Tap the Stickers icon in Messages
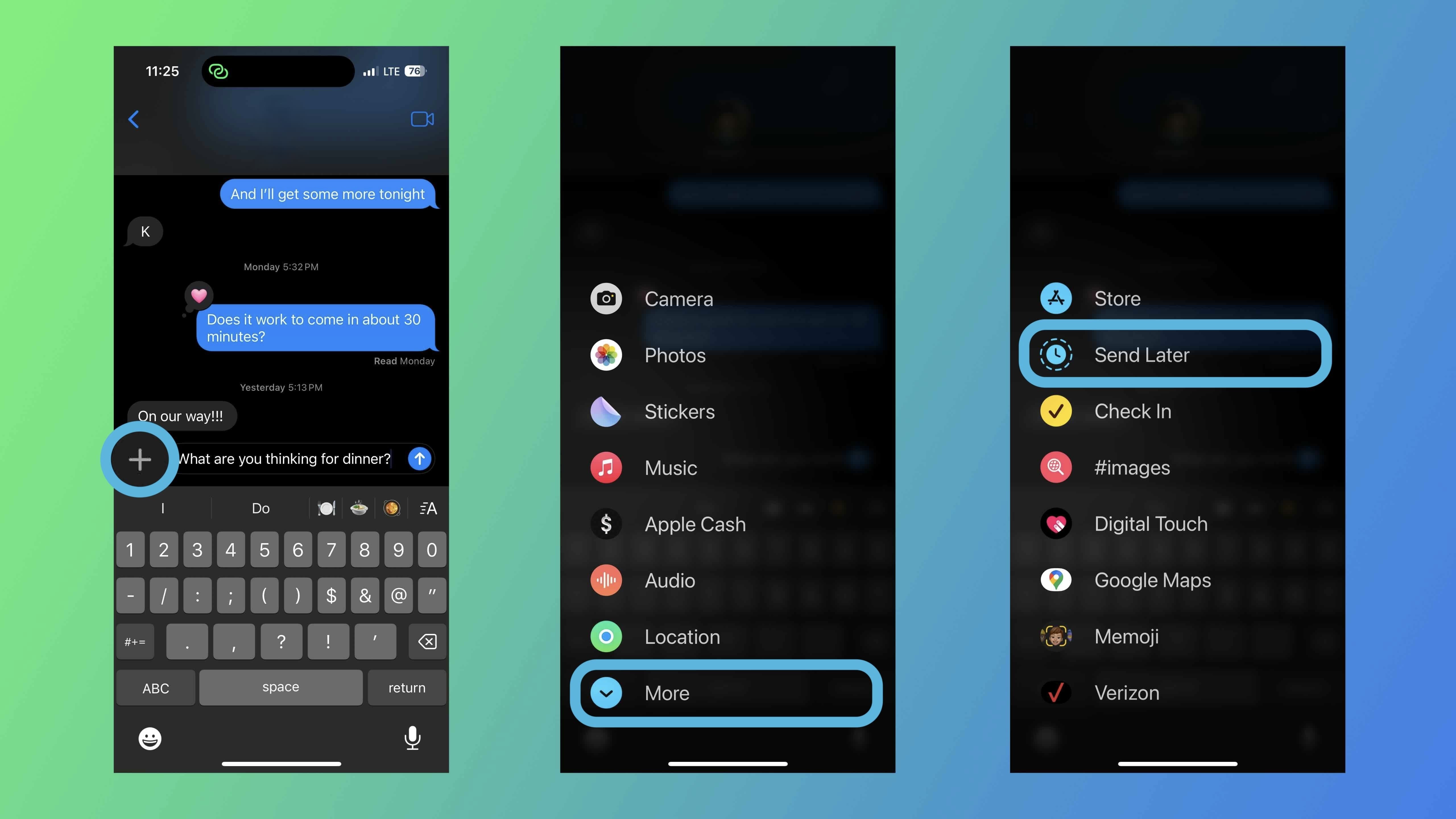This screenshot has height=819, width=1456. pyautogui.click(x=605, y=411)
